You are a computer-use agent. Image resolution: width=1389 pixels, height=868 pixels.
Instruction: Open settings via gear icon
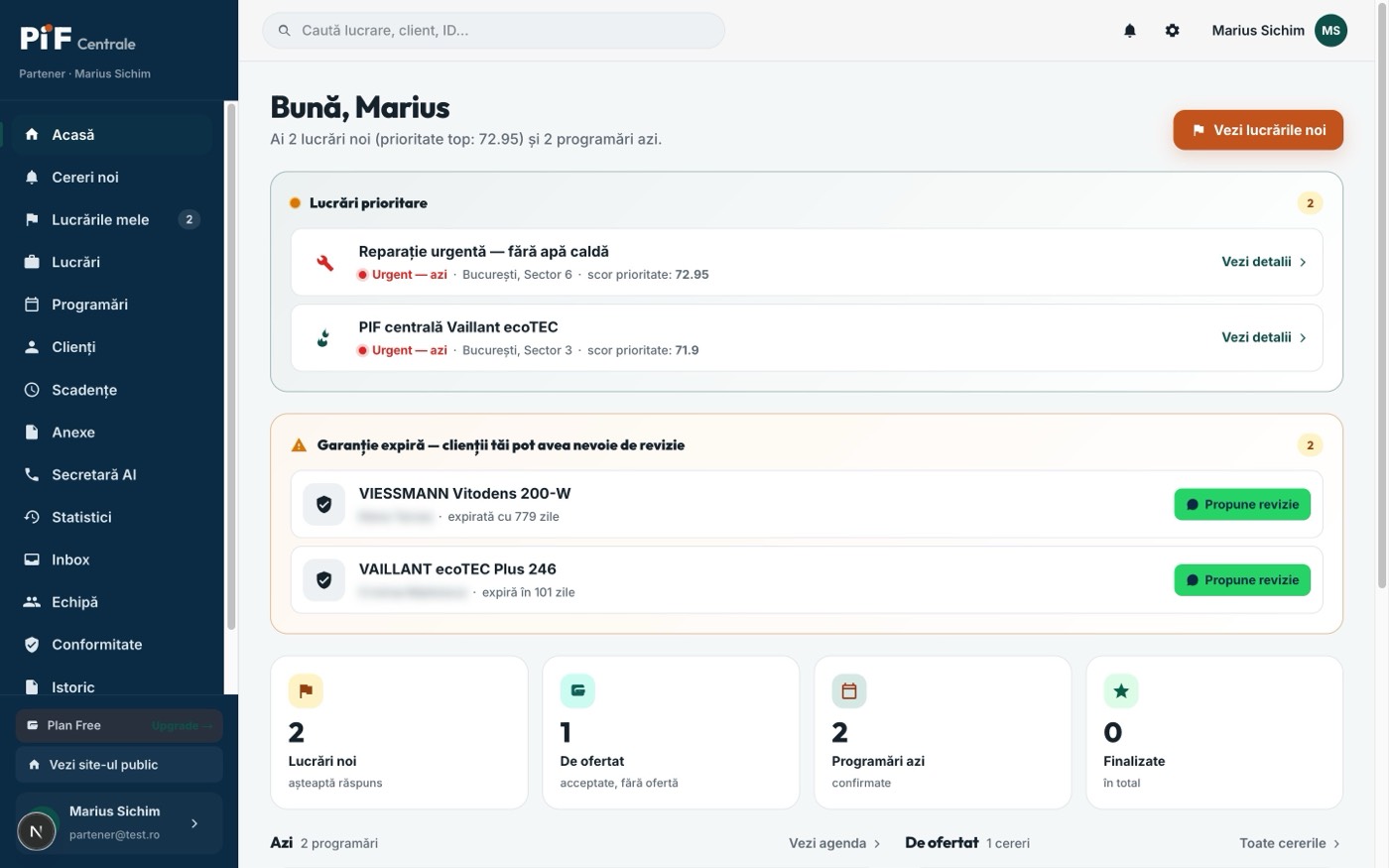pyautogui.click(x=1172, y=31)
